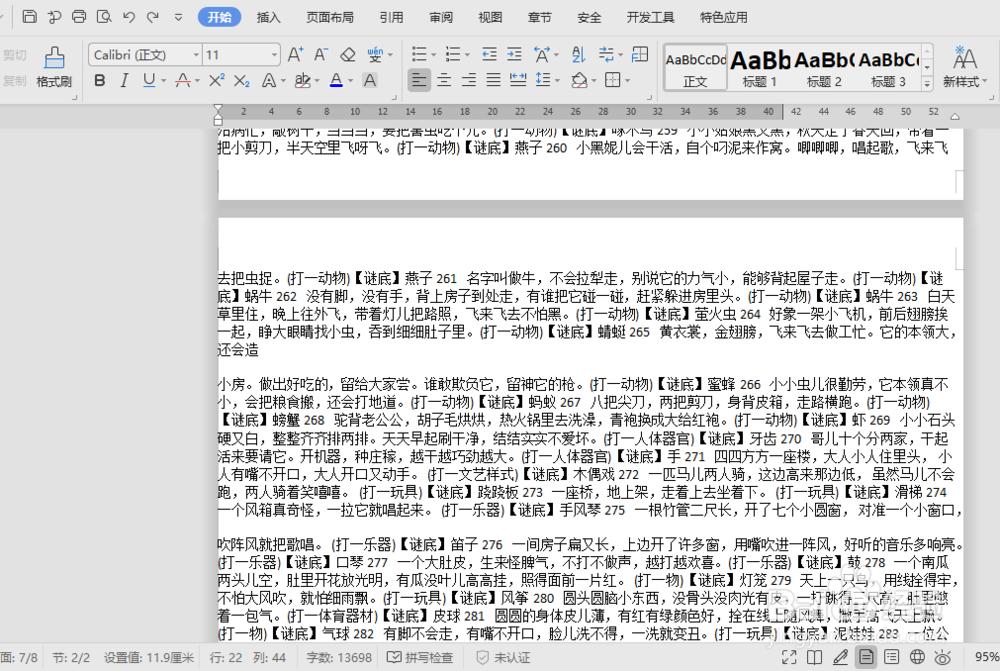Switch to outline view icon

[892, 657]
